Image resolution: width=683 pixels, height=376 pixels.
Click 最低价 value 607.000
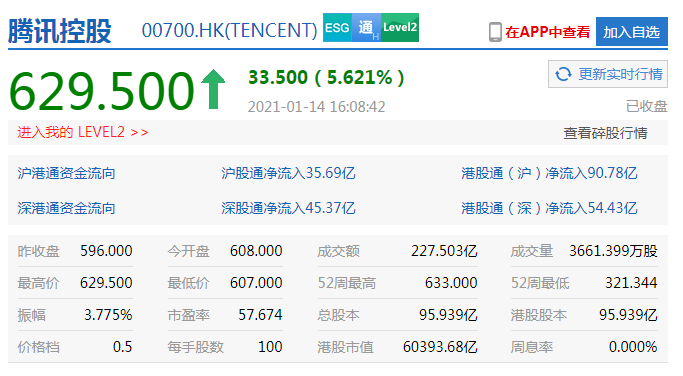[x=256, y=283]
